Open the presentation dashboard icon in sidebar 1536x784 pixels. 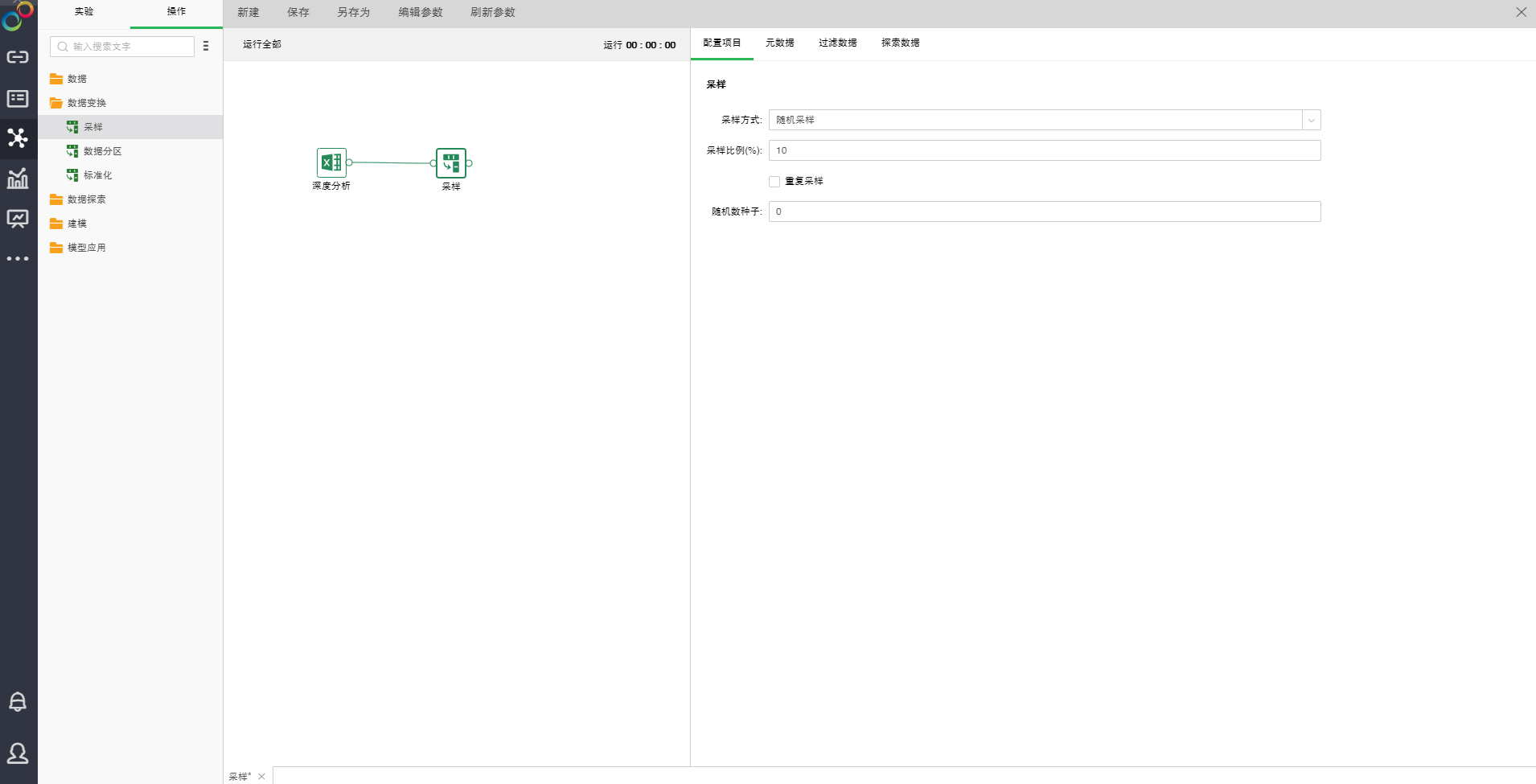click(18, 219)
